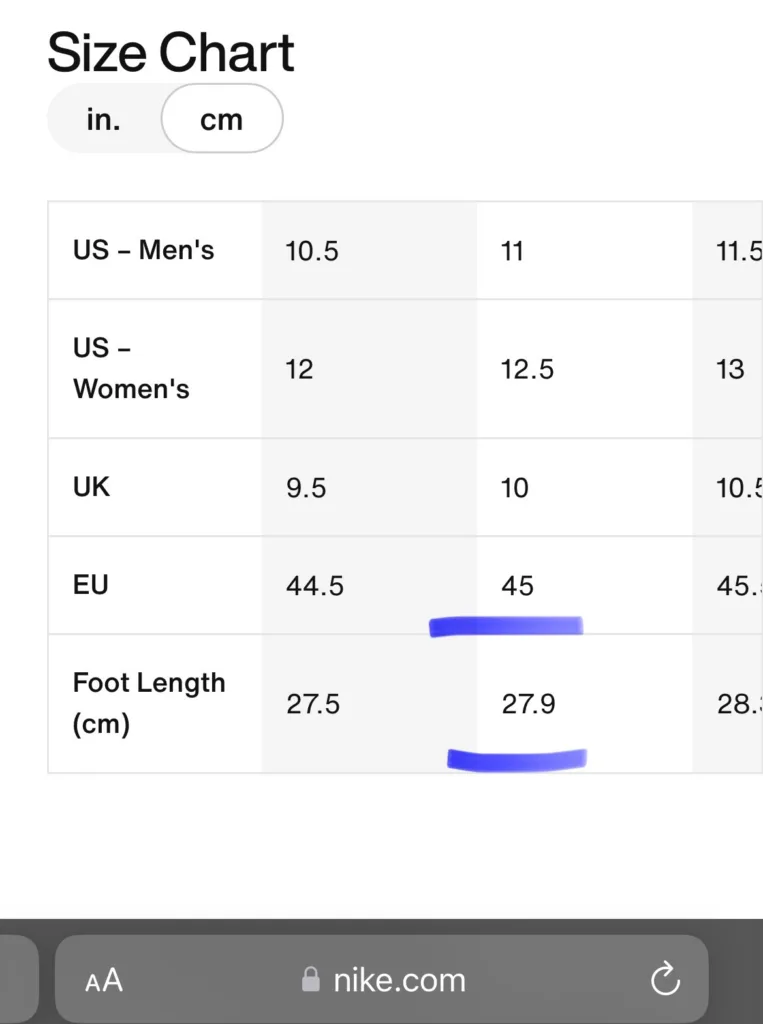
Task: Tap the reload page icon
Action: pyautogui.click(x=665, y=980)
